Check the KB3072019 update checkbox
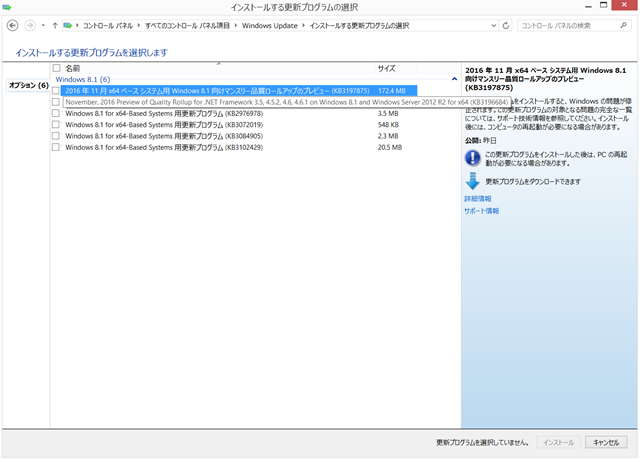The width and height of the screenshot is (640, 460). click(56, 124)
